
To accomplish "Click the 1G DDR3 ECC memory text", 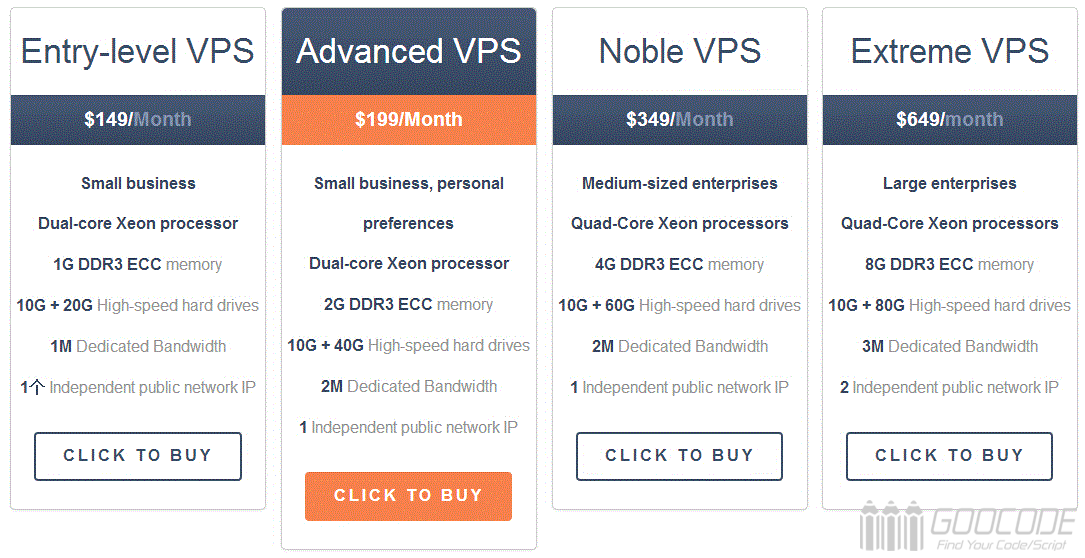I will click(138, 264).
